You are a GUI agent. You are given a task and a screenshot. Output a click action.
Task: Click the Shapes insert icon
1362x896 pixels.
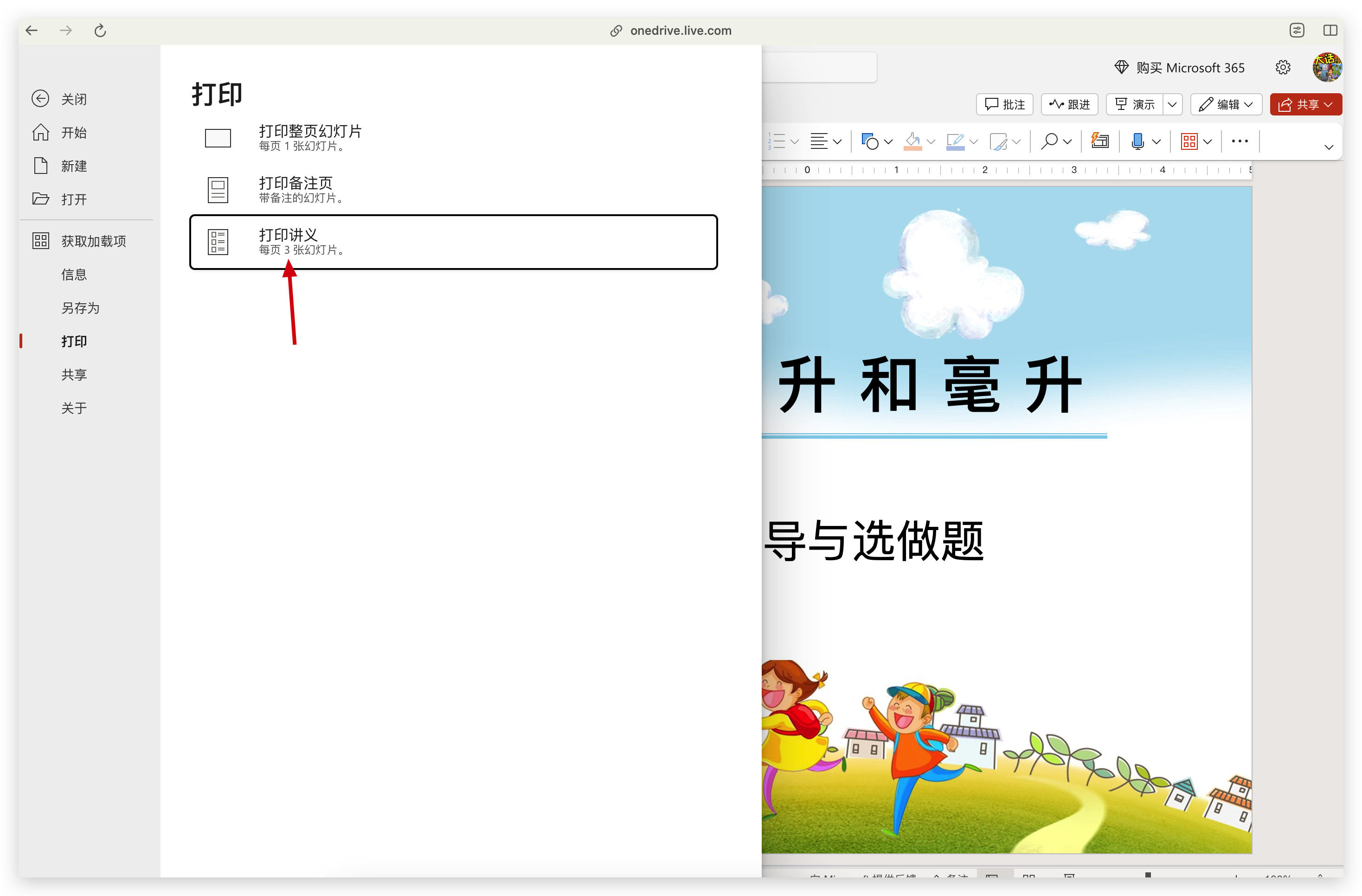coord(870,141)
